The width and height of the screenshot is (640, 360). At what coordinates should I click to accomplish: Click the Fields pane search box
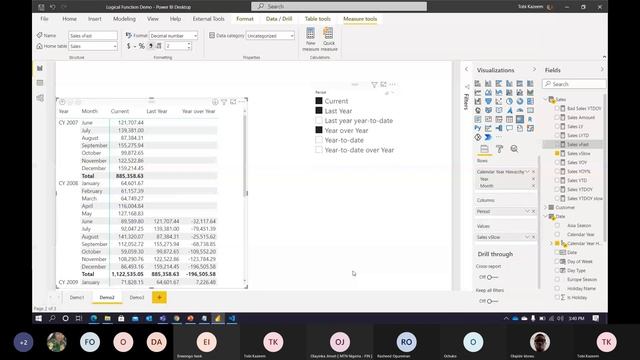click(x=574, y=84)
